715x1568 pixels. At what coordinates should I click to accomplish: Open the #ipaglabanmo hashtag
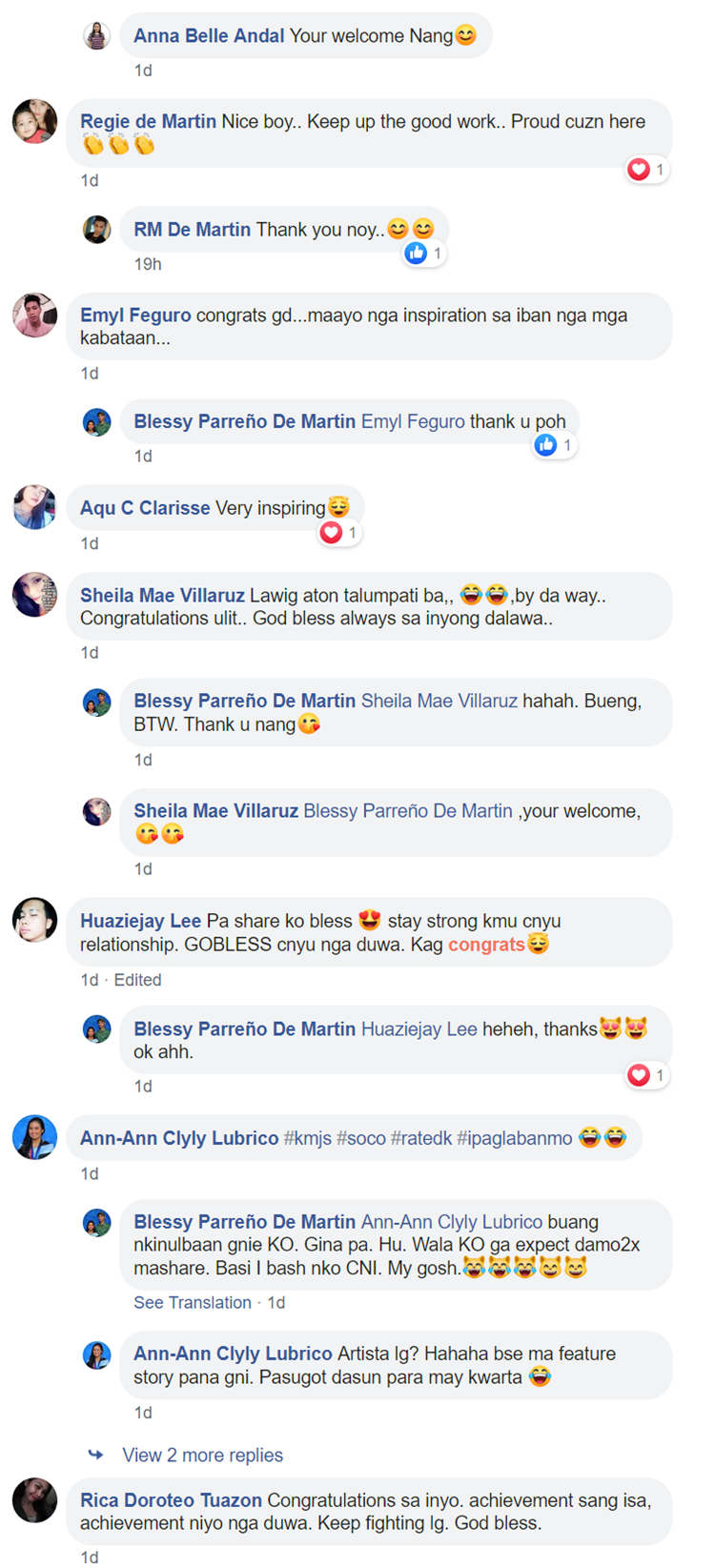[x=515, y=1138]
